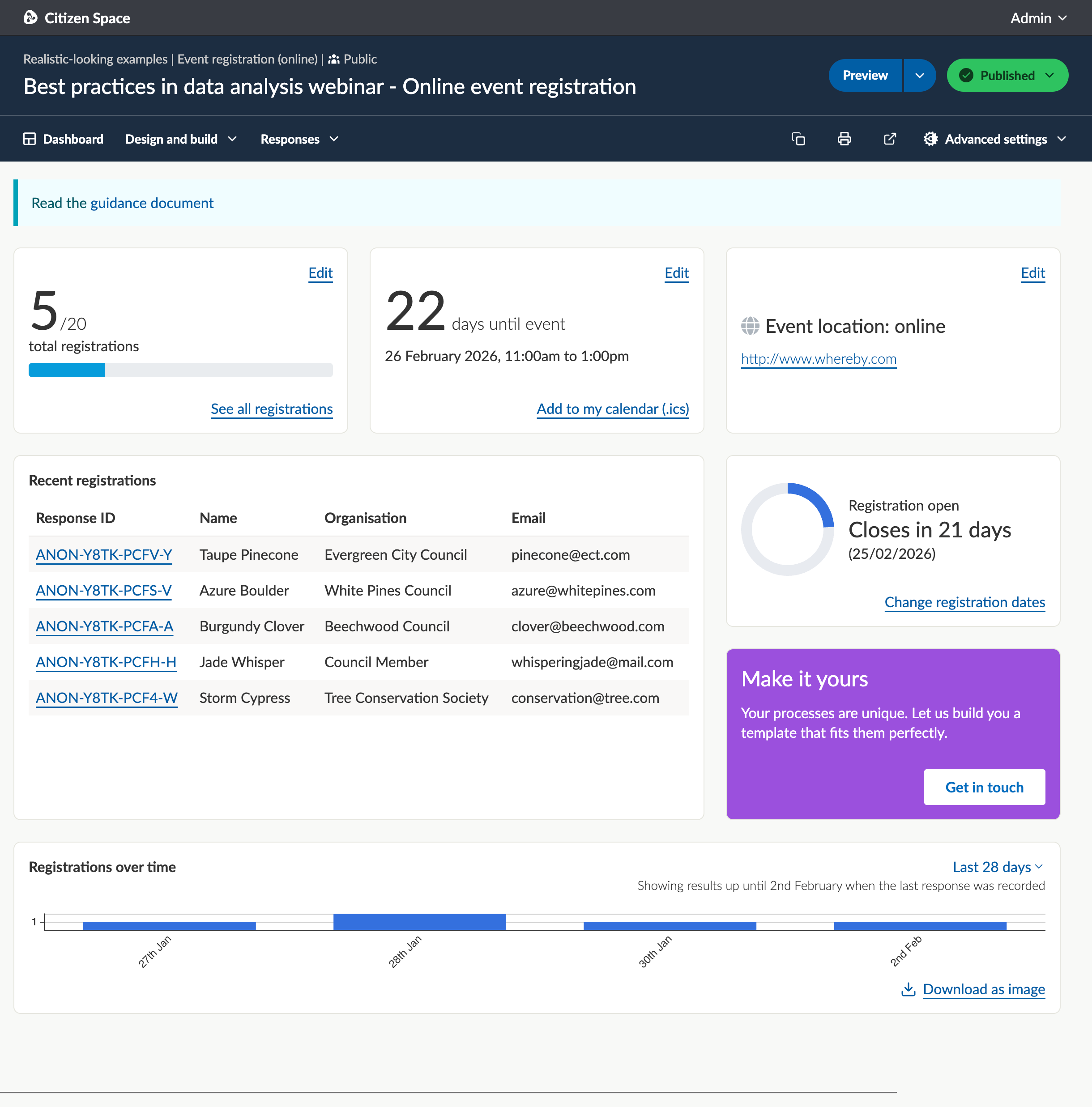
Task: Select the Dashboard grid icon
Action: (x=30, y=139)
